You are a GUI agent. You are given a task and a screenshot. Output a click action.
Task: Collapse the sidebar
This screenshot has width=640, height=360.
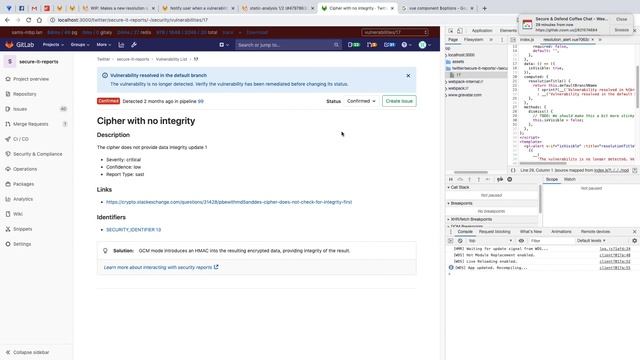(27, 352)
